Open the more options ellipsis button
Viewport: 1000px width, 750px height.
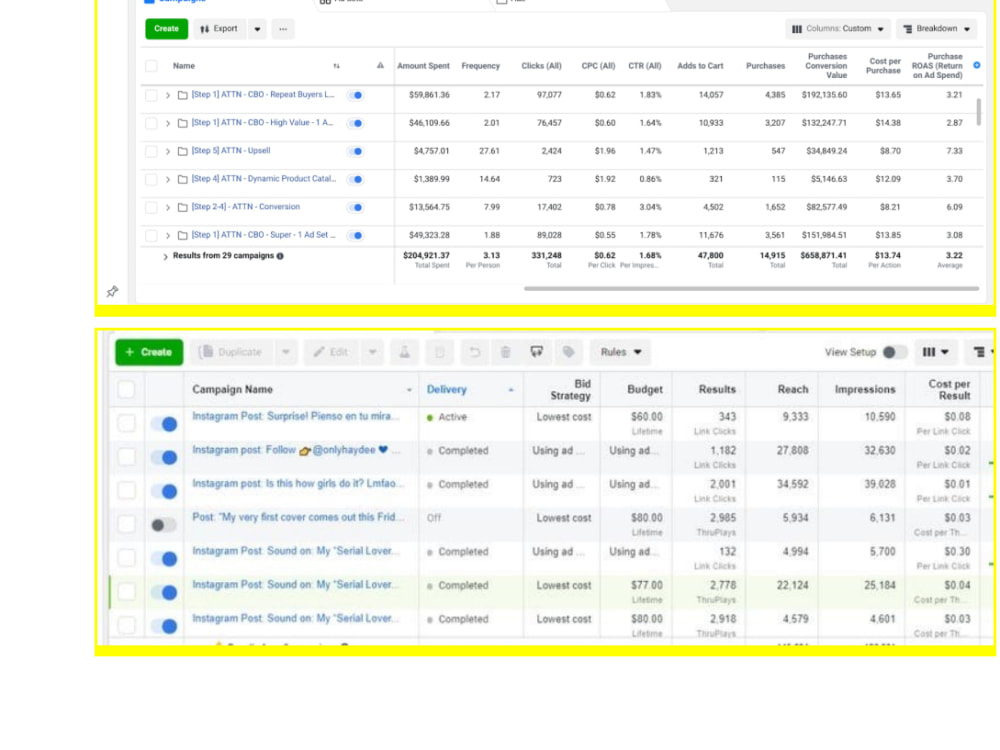[283, 29]
